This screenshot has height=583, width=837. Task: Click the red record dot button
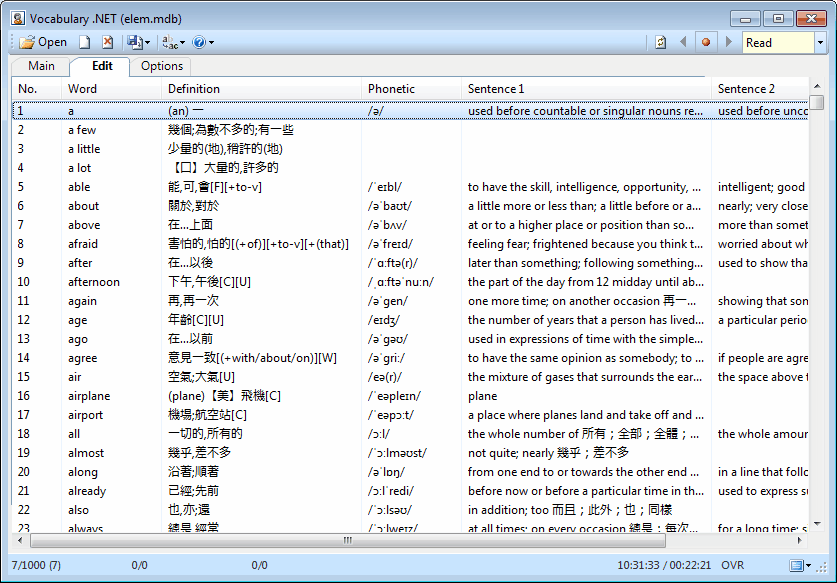pos(706,42)
